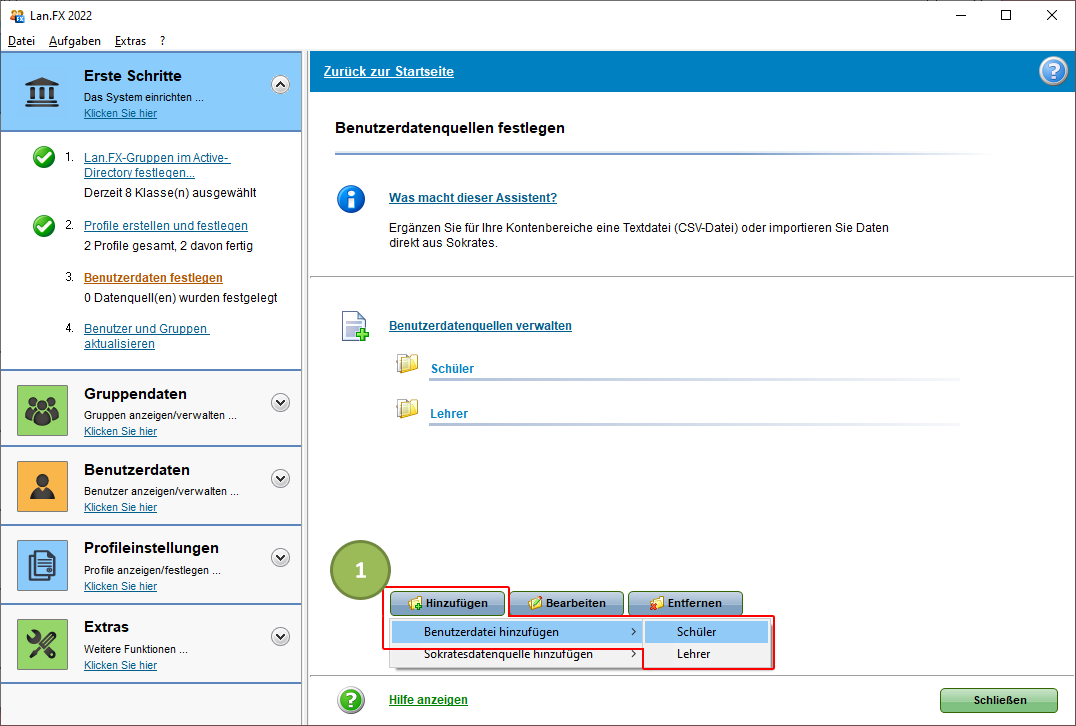Click the Benutzerdaten person icon

[x=43, y=487]
